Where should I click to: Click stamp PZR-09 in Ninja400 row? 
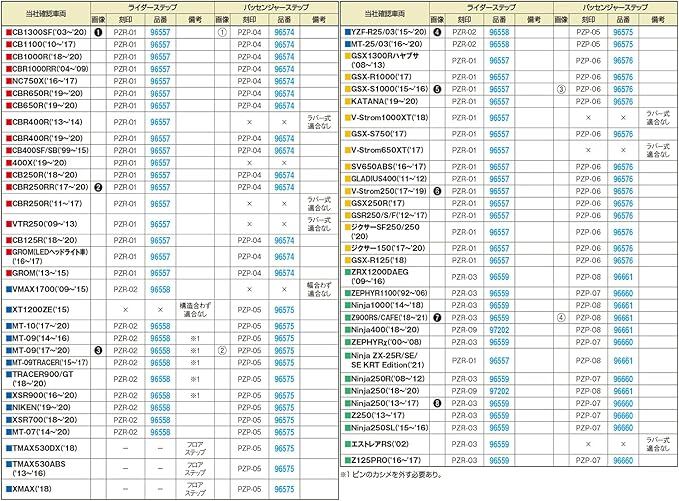(x=464, y=330)
